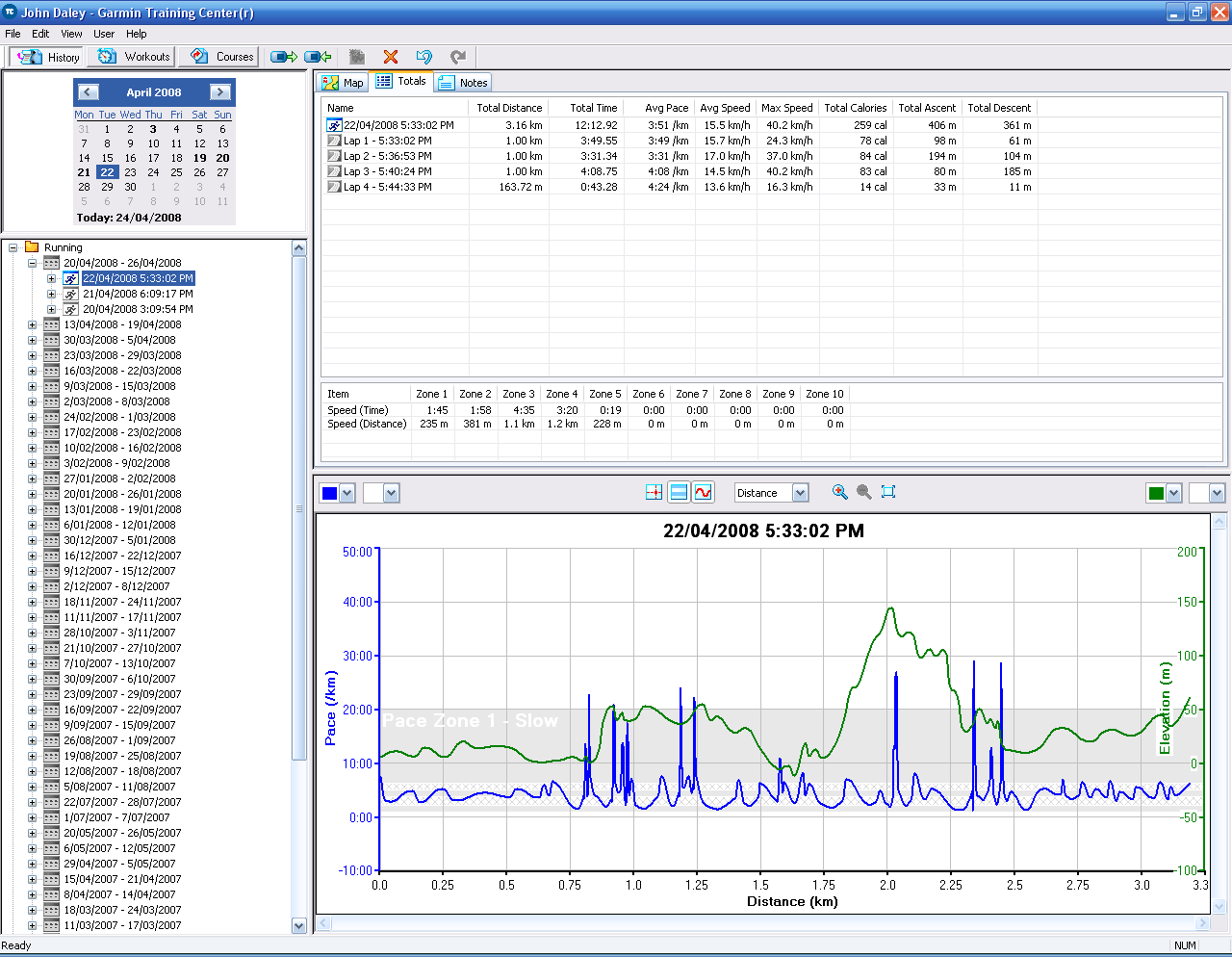The height and width of the screenshot is (957, 1232).
Task: Click the red X delete icon
Action: [390, 57]
